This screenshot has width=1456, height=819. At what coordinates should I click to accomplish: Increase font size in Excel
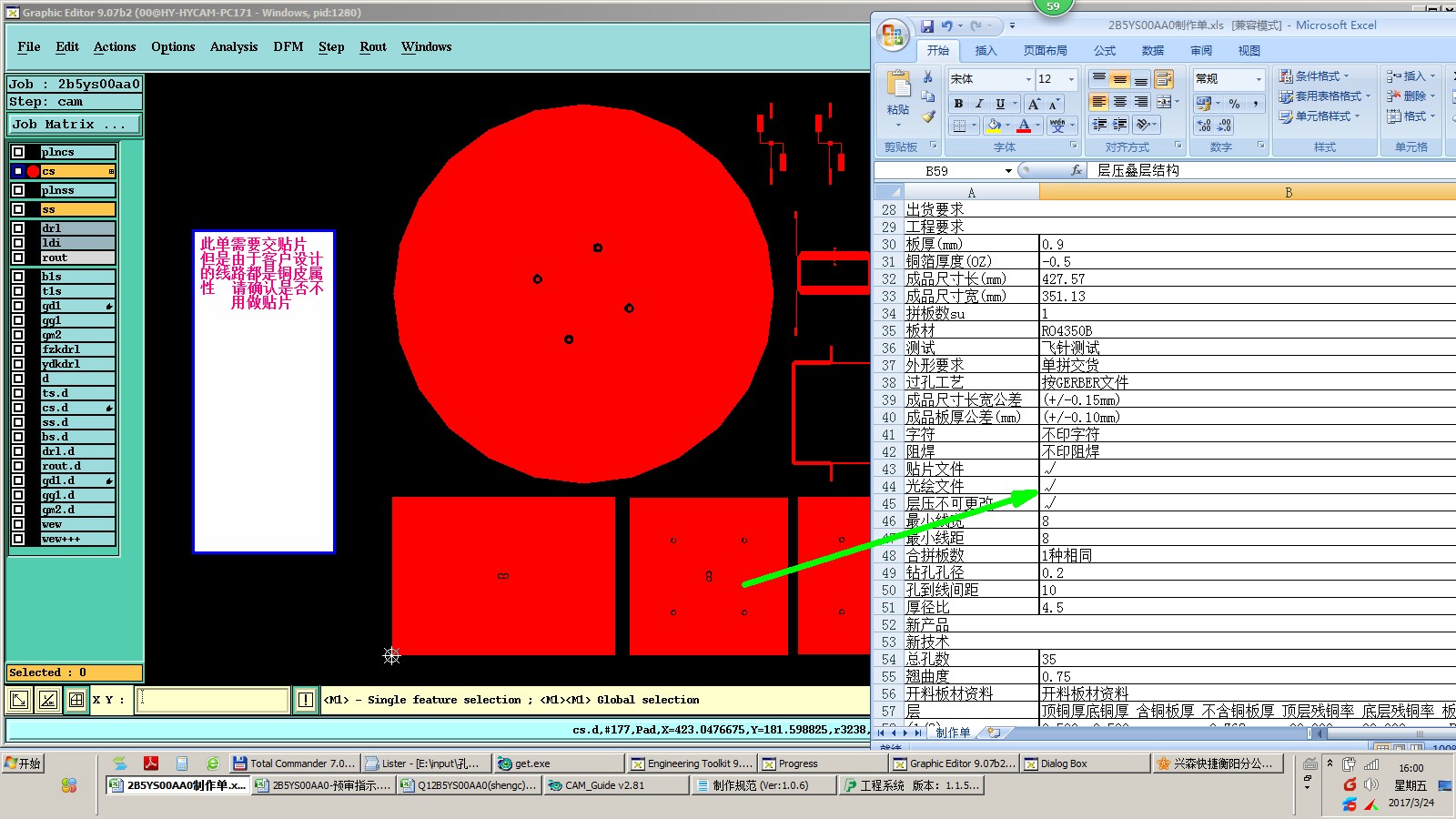coord(1034,104)
